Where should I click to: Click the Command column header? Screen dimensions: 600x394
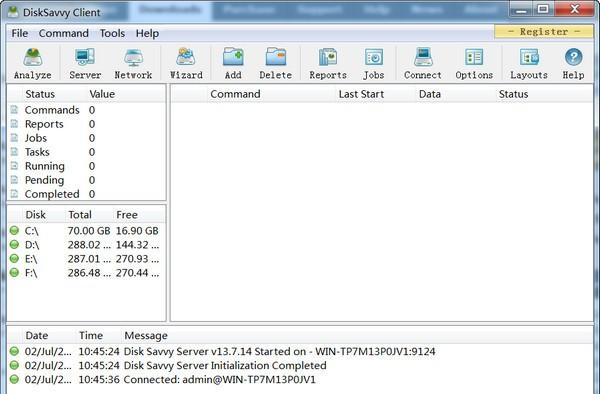coord(235,94)
